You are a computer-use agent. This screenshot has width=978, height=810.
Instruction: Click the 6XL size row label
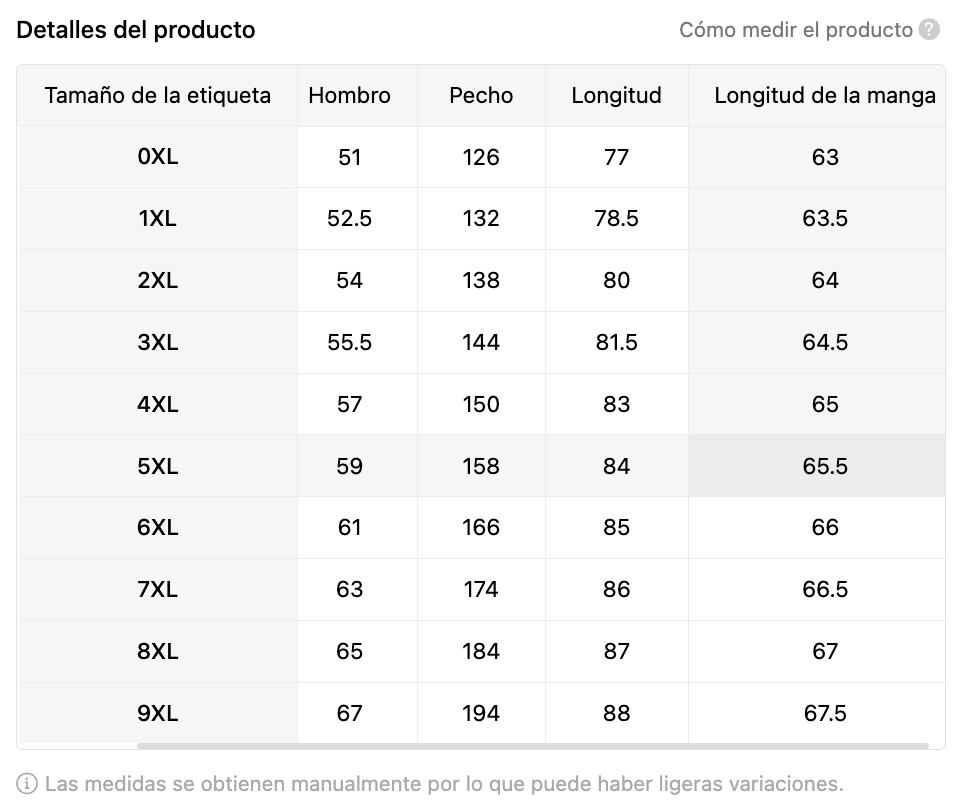tap(158, 528)
